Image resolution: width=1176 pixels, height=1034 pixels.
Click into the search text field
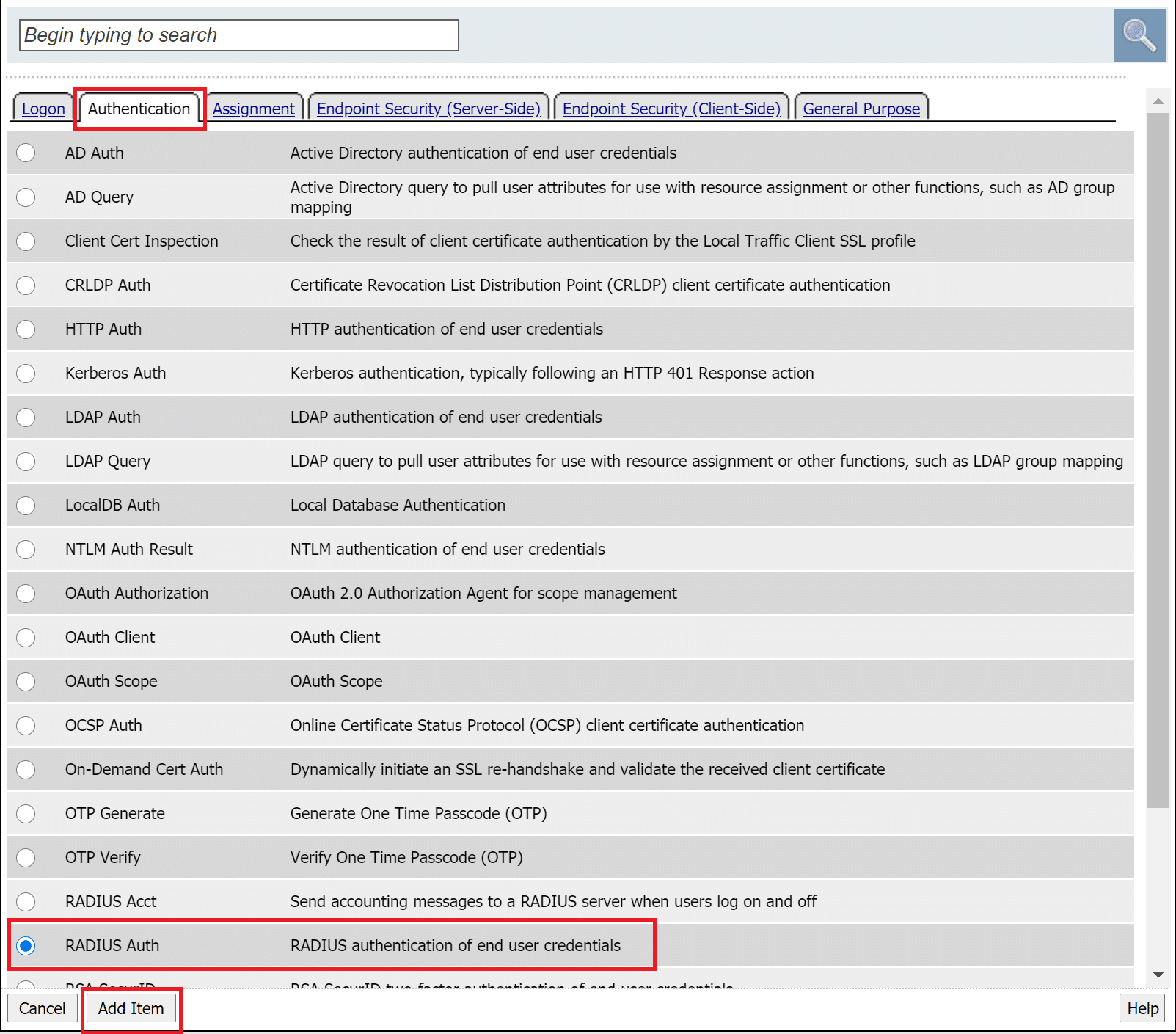pos(238,35)
